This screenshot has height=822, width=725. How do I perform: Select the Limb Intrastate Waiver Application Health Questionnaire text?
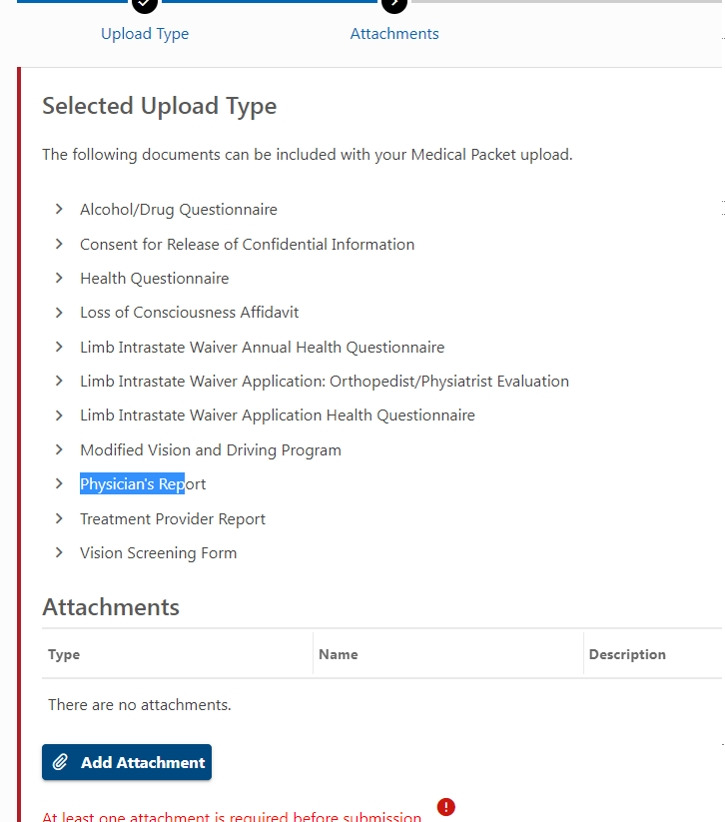point(277,415)
